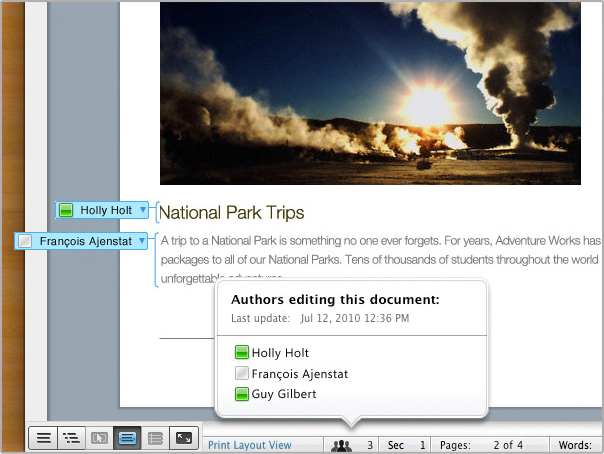Switch to Outline view button
Image resolution: width=604 pixels, height=454 pixels.
[x=71, y=438]
